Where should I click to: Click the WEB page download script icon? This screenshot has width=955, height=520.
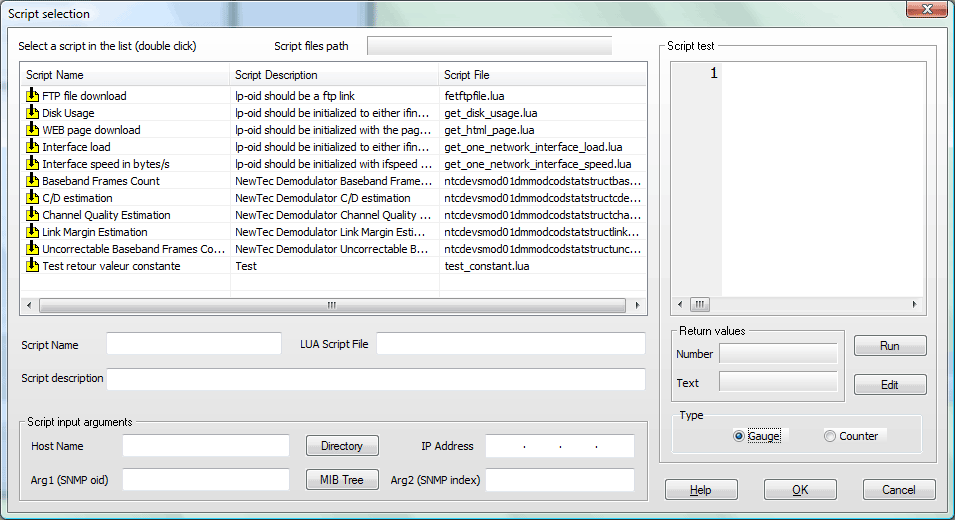(32, 130)
